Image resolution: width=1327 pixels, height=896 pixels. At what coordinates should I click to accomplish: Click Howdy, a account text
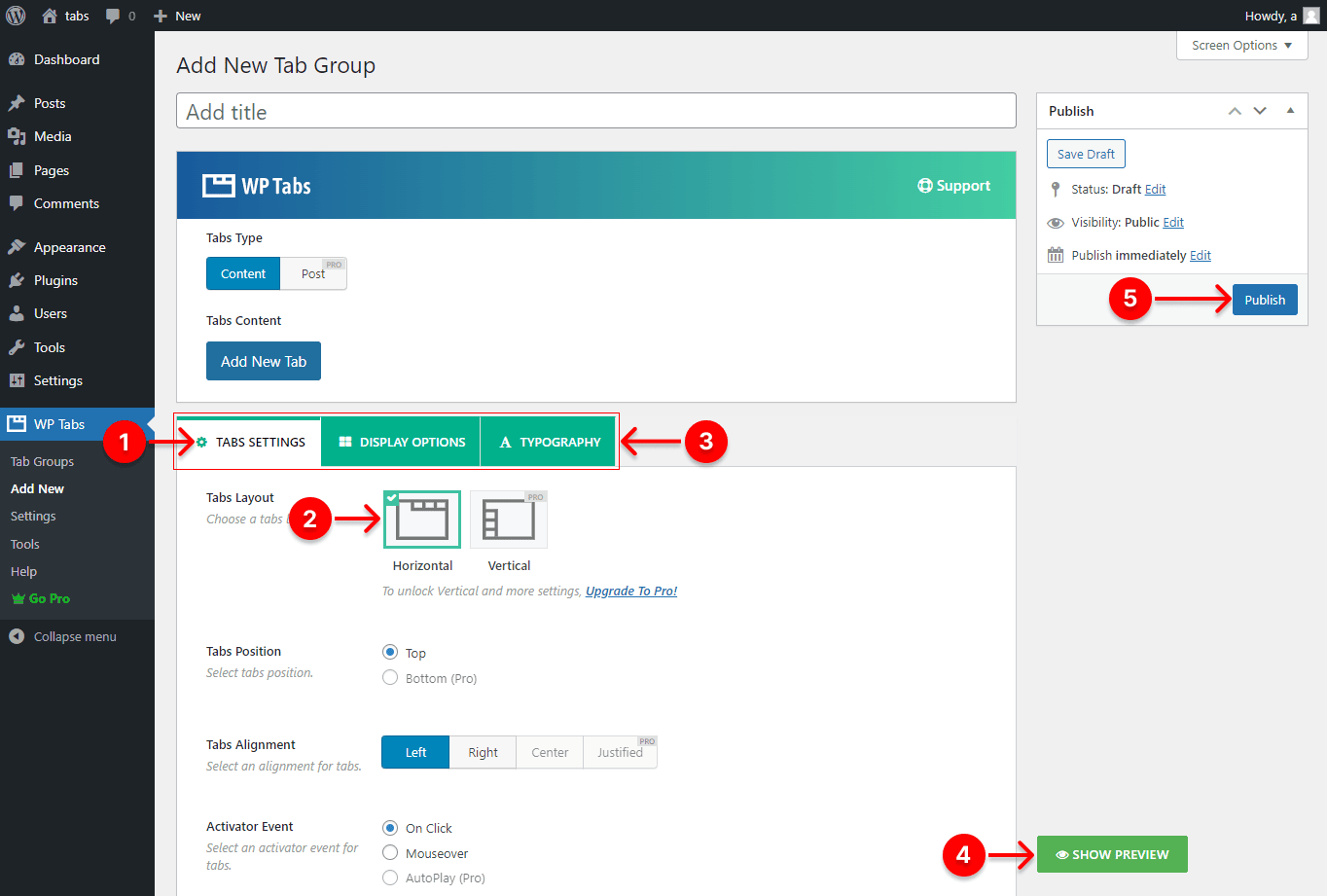coord(1271,16)
